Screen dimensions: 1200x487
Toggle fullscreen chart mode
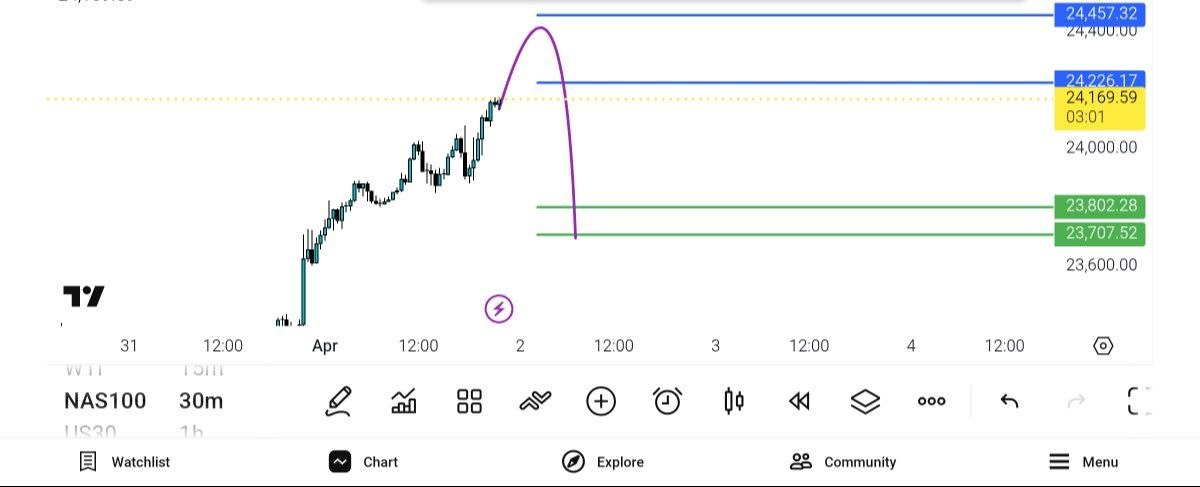(1138, 401)
